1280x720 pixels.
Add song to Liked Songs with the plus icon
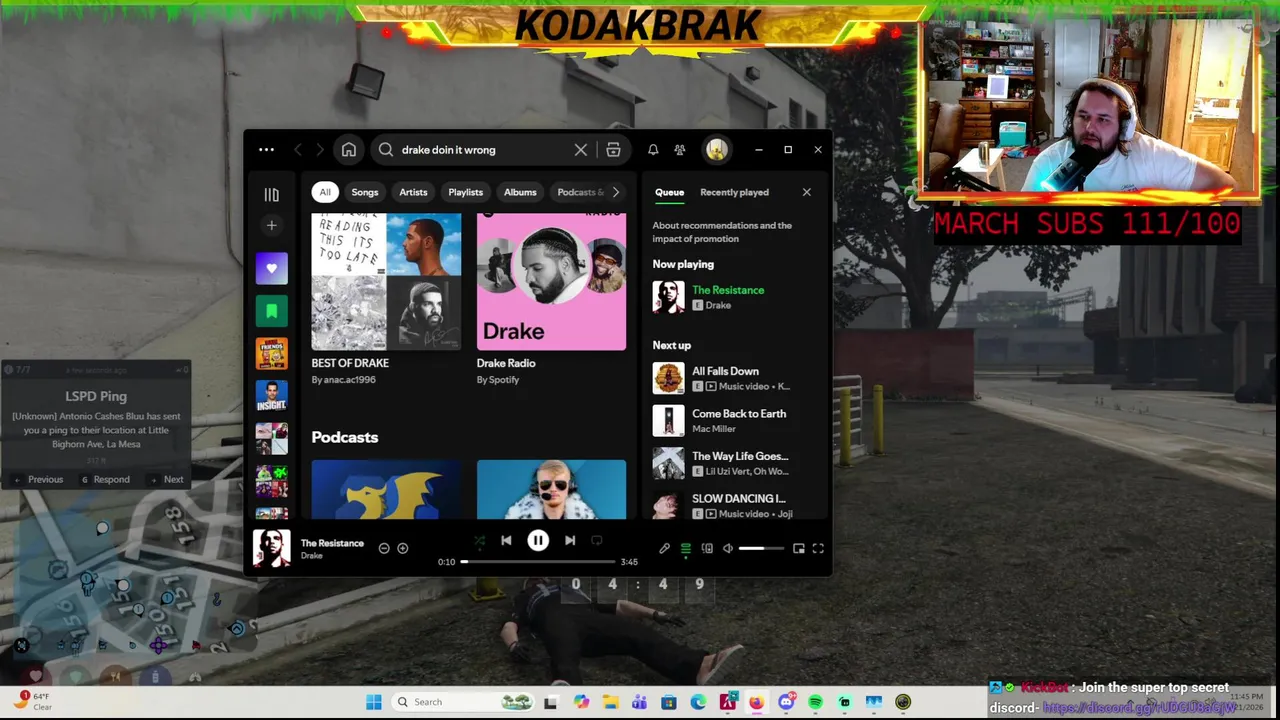click(403, 548)
